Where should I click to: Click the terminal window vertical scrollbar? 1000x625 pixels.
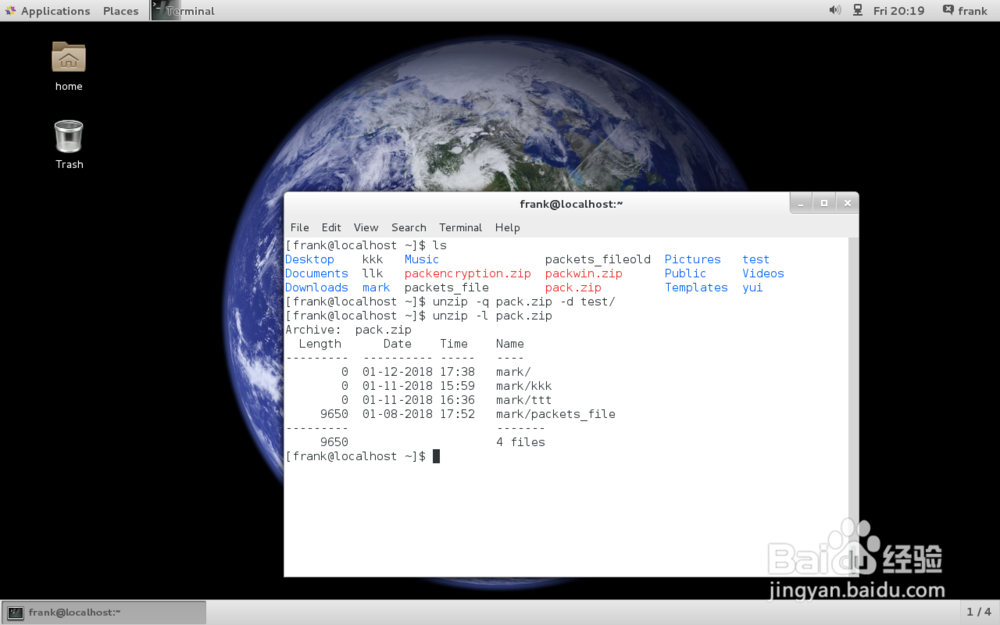coord(854,407)
